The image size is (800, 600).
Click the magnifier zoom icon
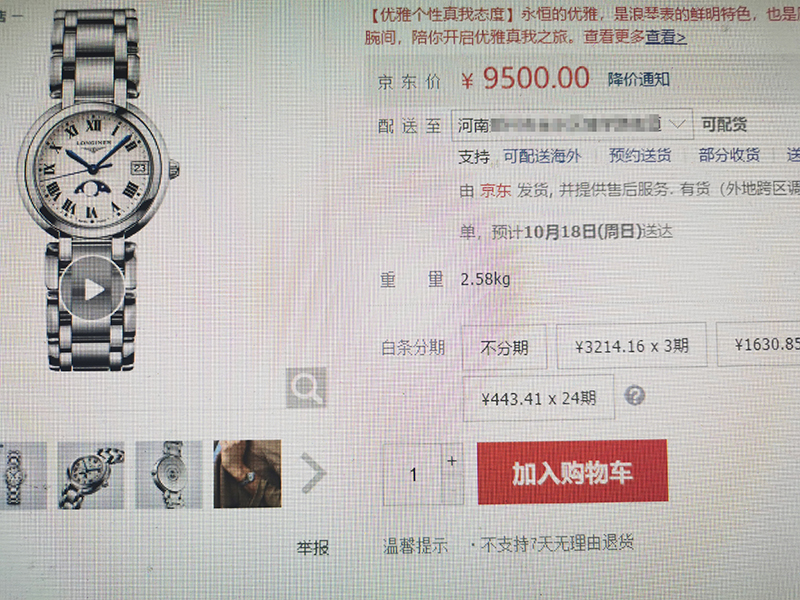pyautogui.click(x=306, y=387)
